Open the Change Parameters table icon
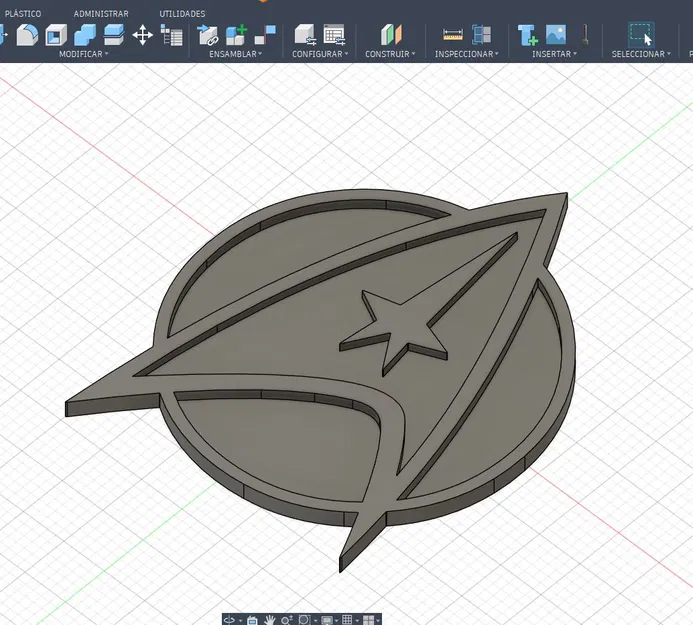 tap(171, 35)
